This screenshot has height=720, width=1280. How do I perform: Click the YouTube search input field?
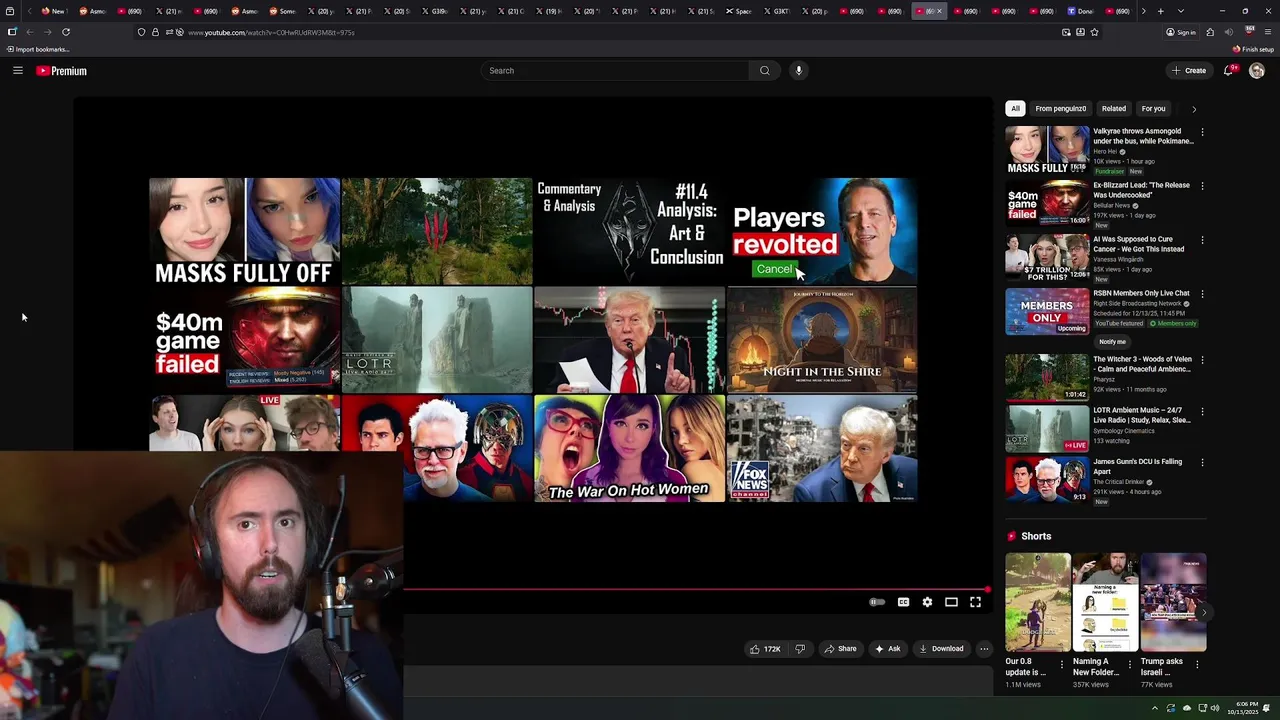[615, 70]
